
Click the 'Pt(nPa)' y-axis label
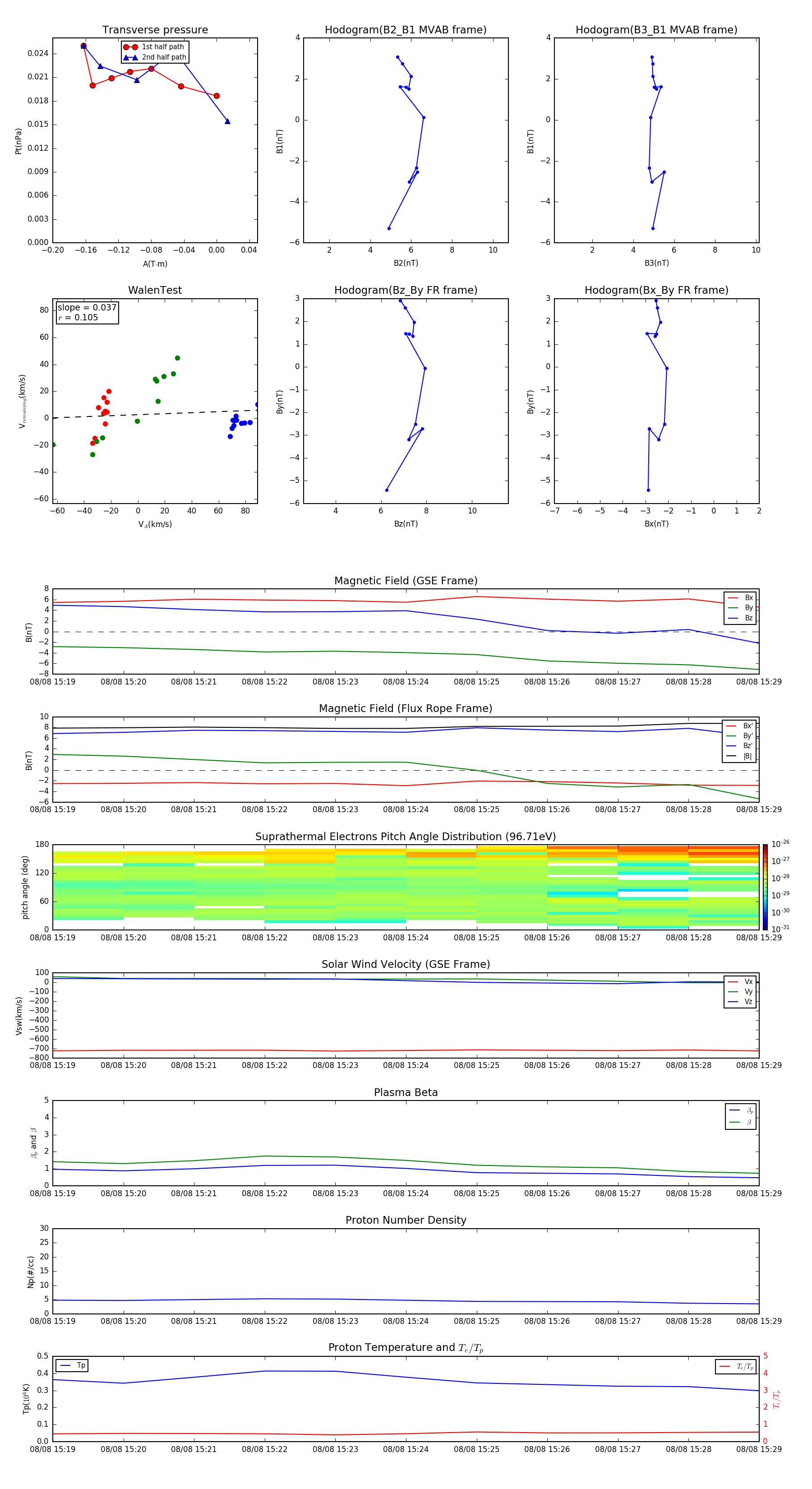[x=18, y=141]
